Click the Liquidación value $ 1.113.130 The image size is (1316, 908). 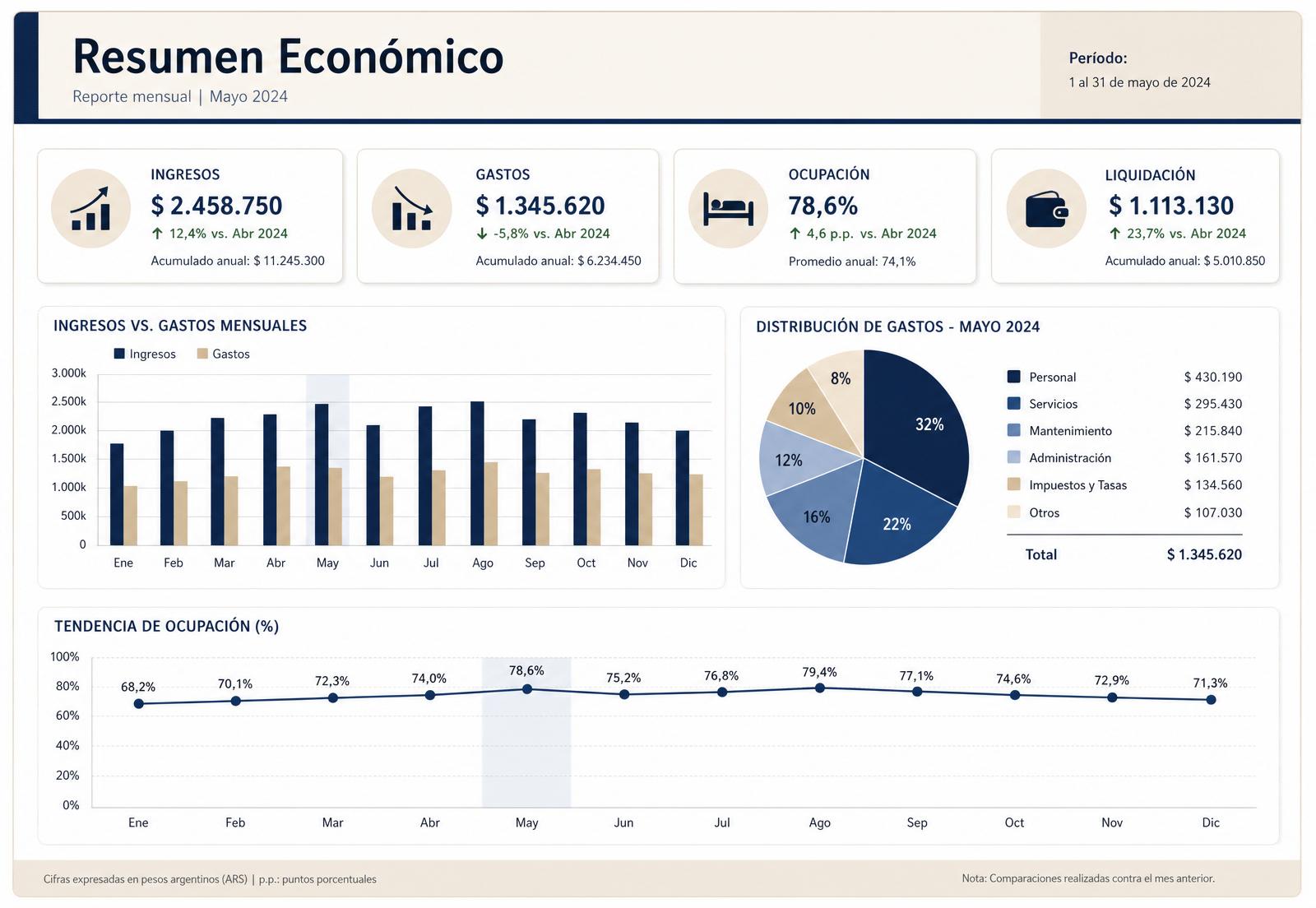click(x=1171, y=206)
